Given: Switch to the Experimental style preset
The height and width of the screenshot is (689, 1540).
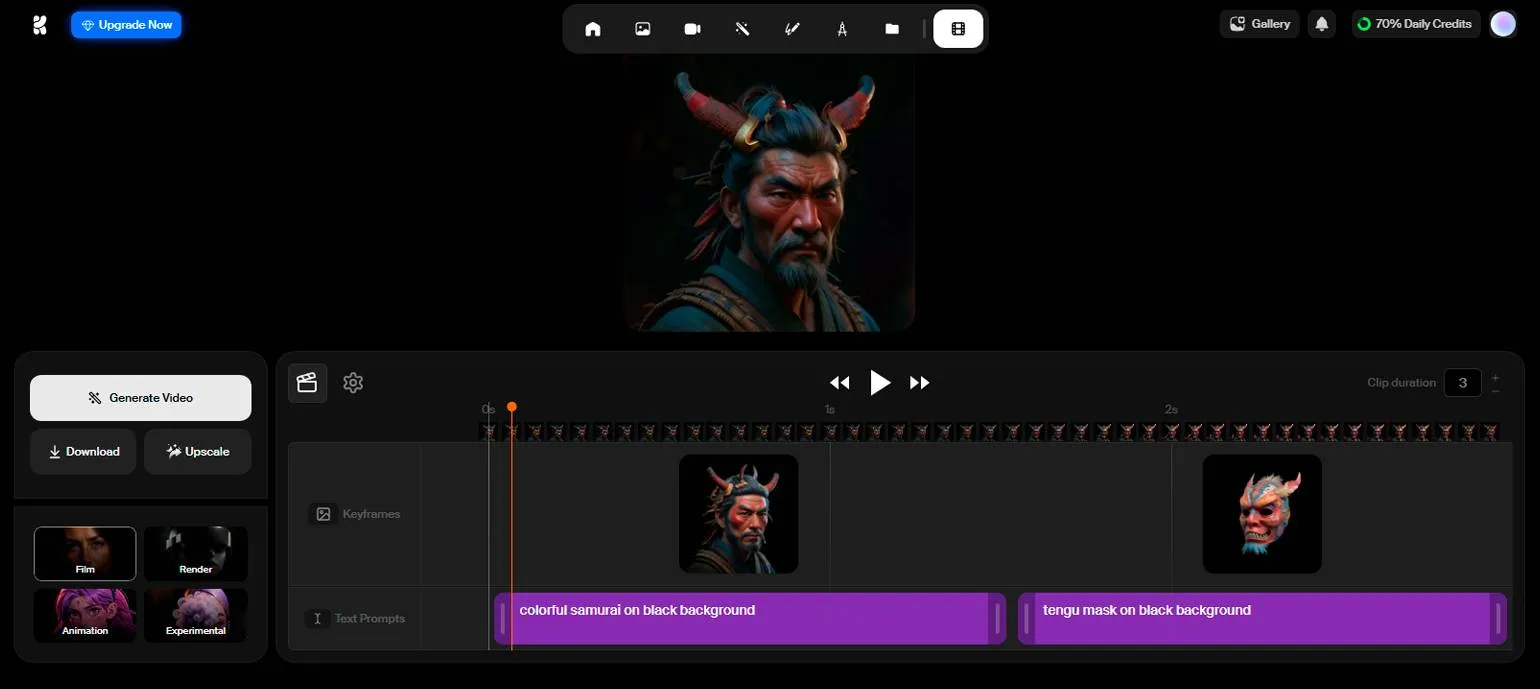Looking at the screenshot, I should (196, 615).
